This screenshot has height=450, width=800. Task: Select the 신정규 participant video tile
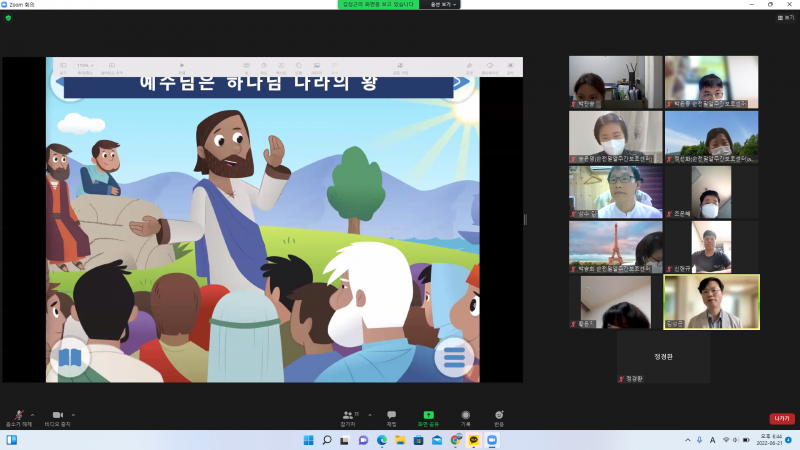(x=711, y=247)
